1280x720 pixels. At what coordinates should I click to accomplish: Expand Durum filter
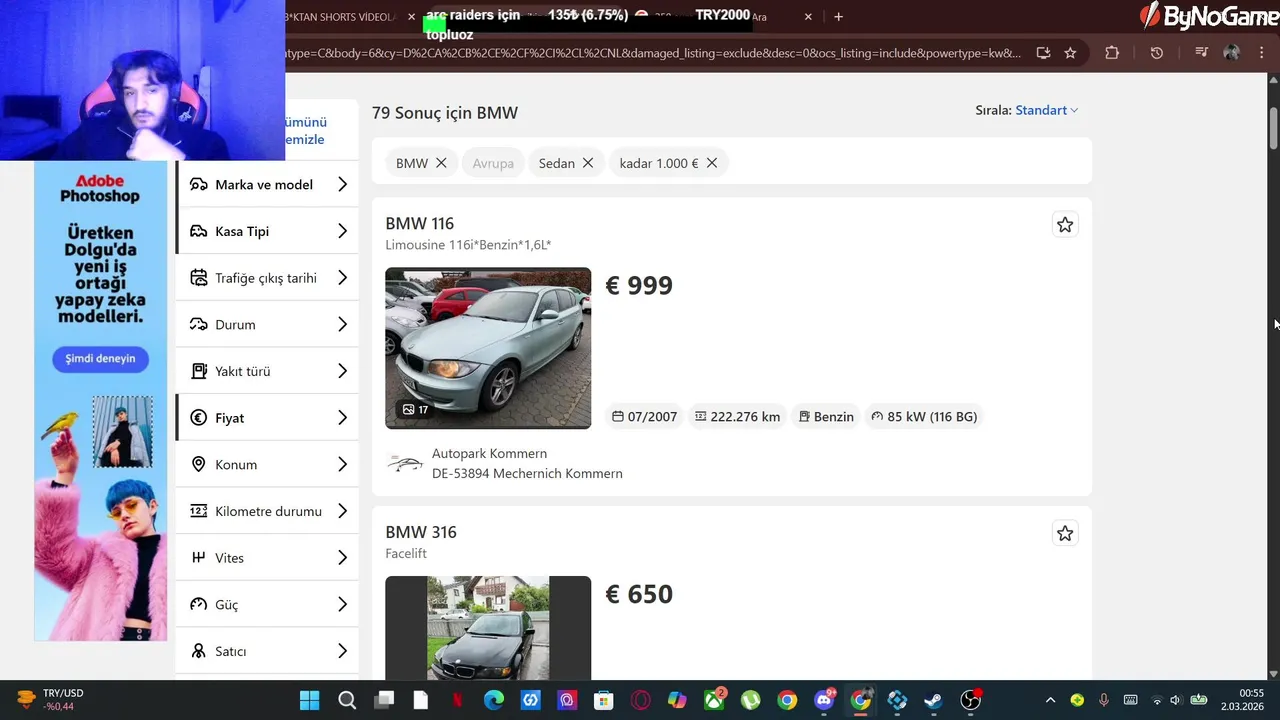pos(267,324)
